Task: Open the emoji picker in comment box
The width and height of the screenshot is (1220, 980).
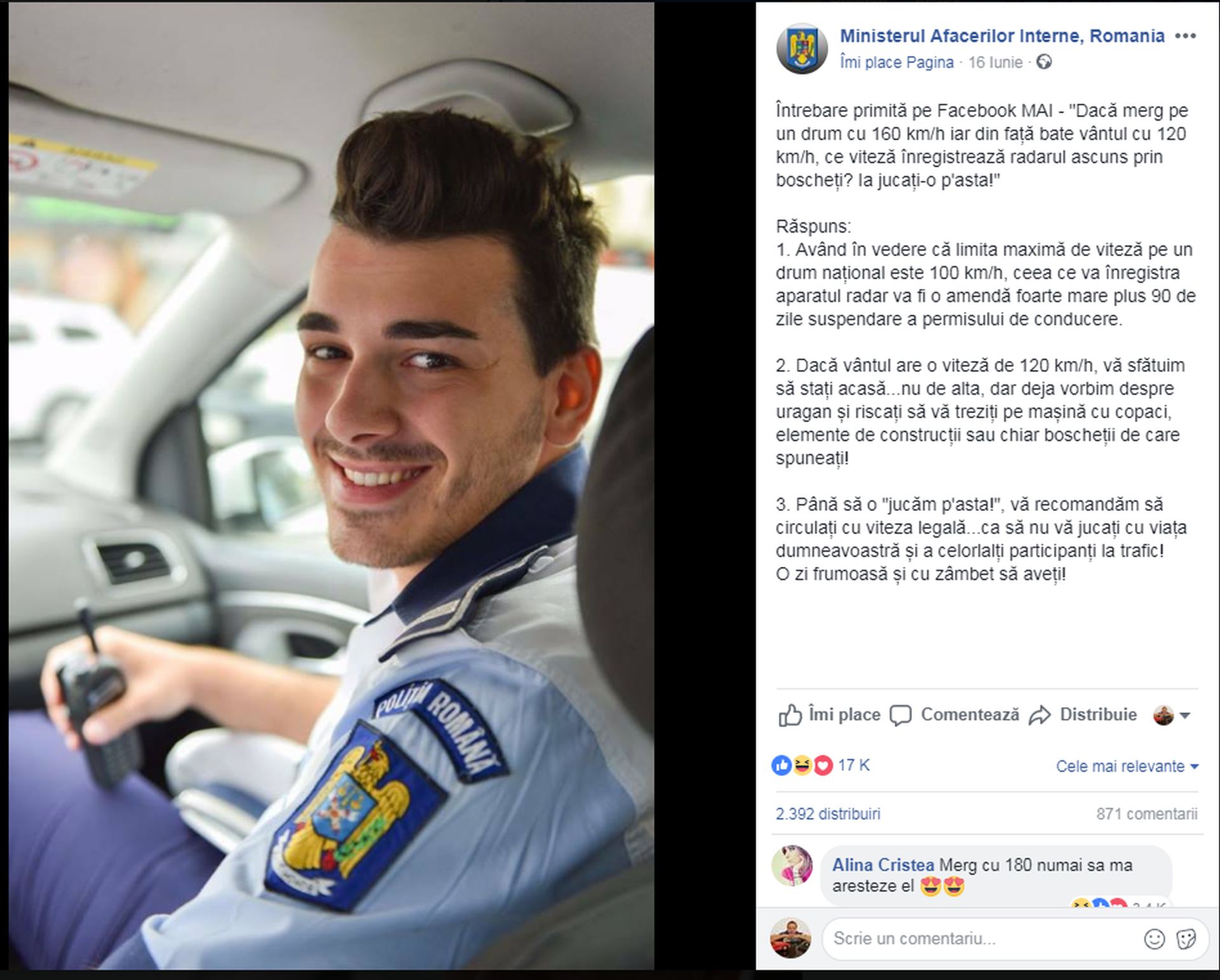Action: [1154, 939]
